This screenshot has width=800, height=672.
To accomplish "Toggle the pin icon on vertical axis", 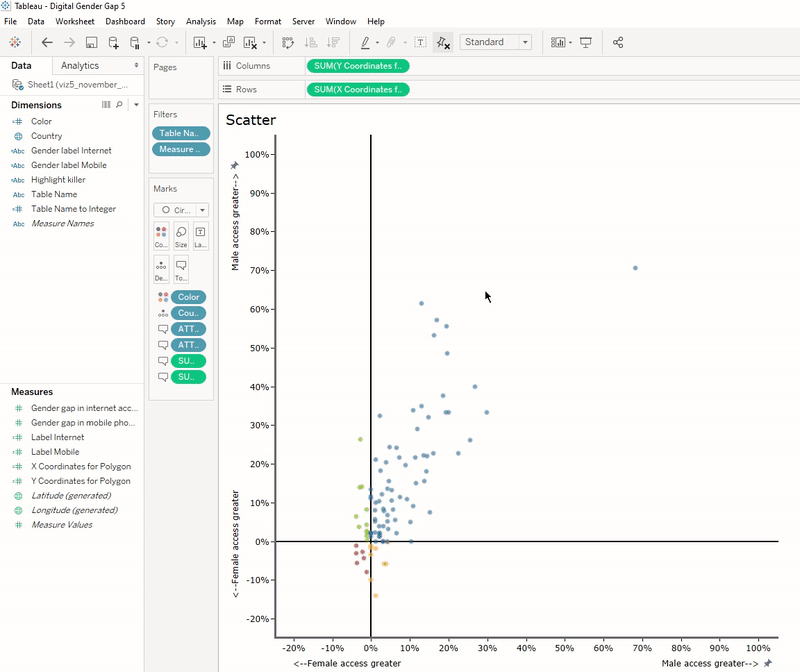I will tap(235, 165).
